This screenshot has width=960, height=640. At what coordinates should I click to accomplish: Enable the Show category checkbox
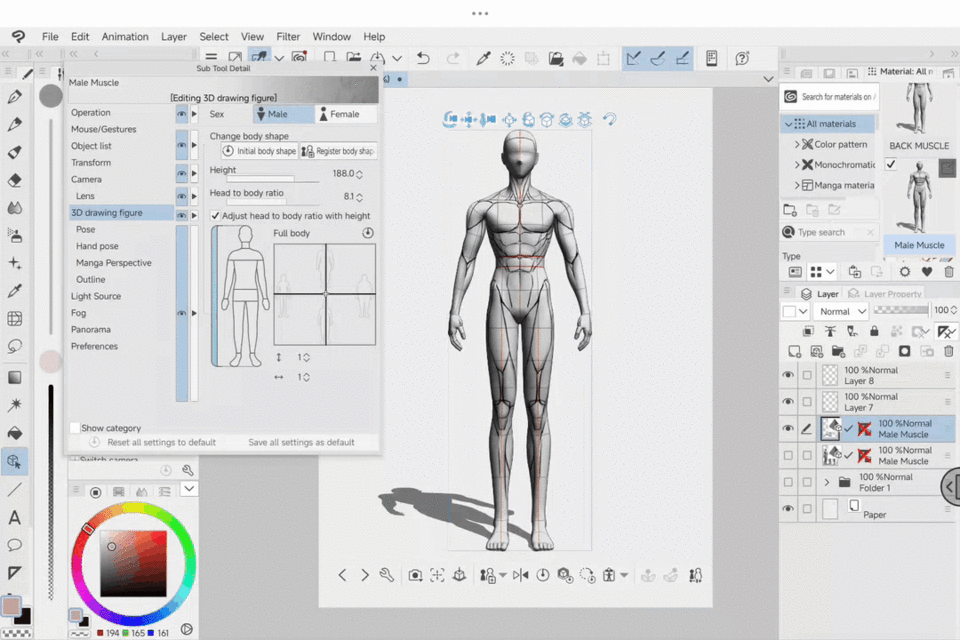pyautogui.click(x=75, y=428)
